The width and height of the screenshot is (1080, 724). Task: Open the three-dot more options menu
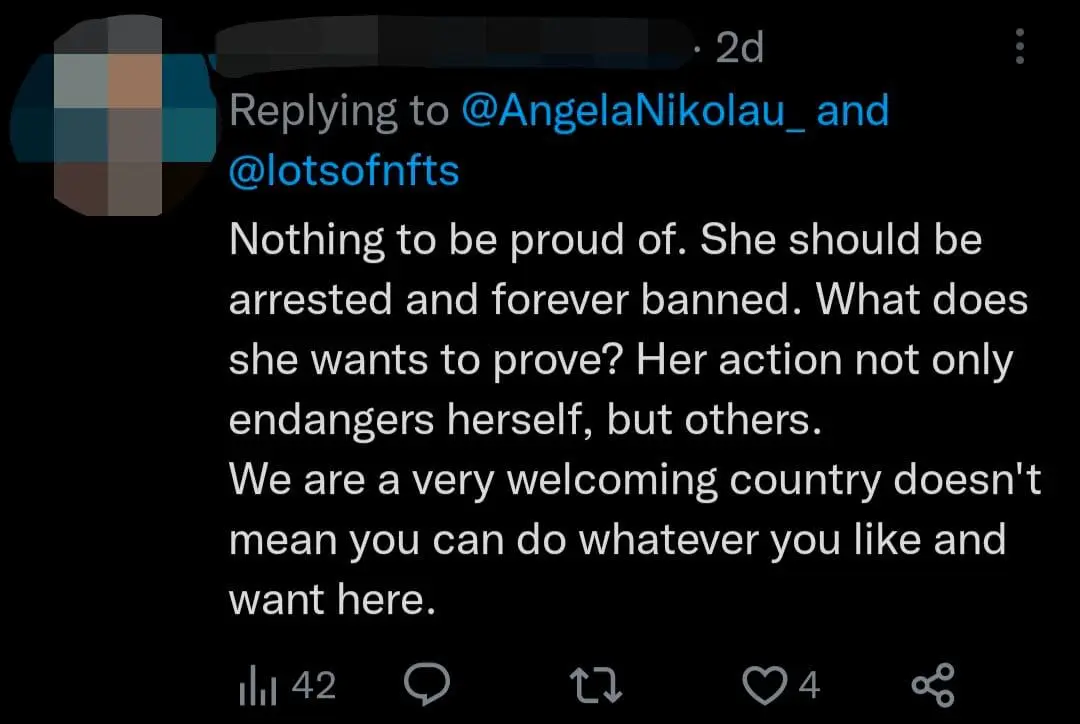(x=1020, y=46)
